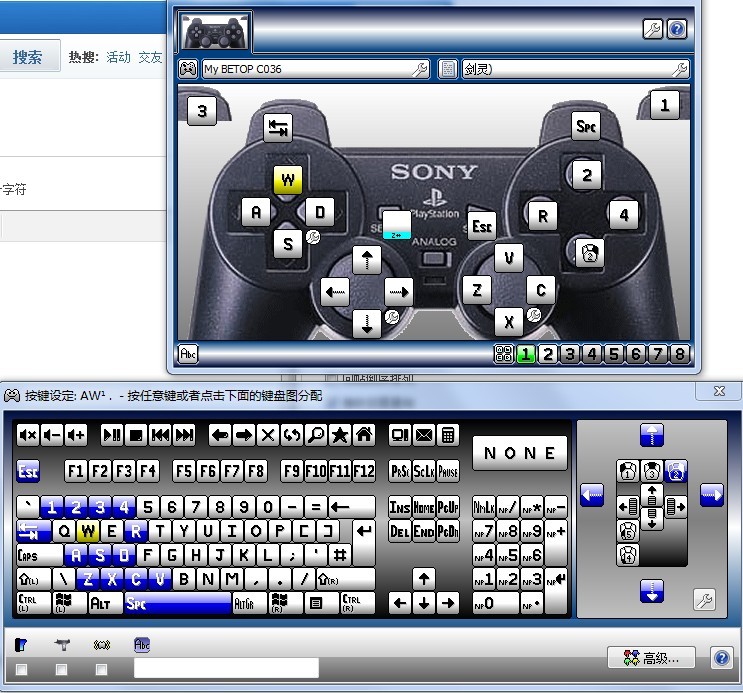This screenshot has height=693, width=743.
Task: Open the 高级... advanced button
Action: (x=652, y=658)
